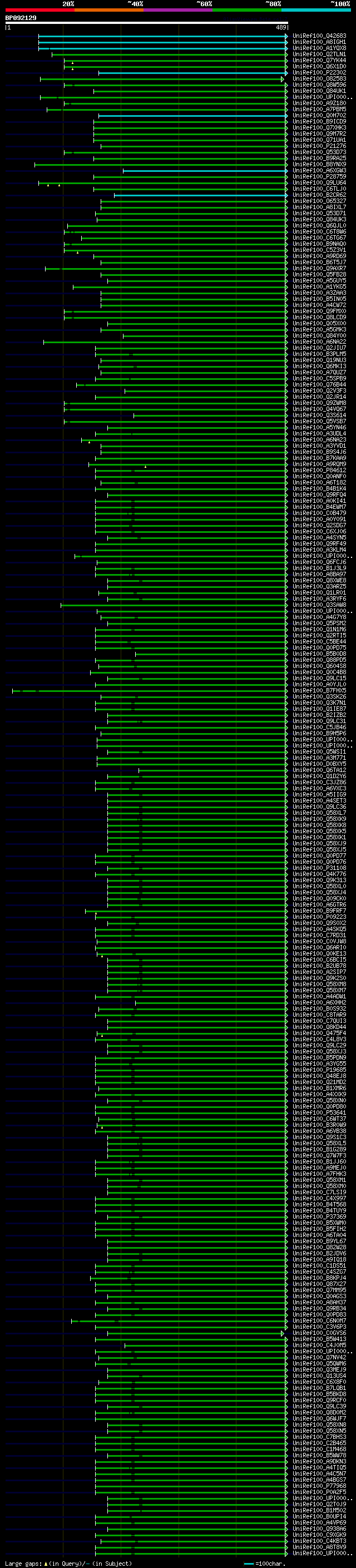Select the UniRef100_Q2V3F3 label
Image resolution: width=356 pixels, height=1568 pixels.
[x=319, y=391]
